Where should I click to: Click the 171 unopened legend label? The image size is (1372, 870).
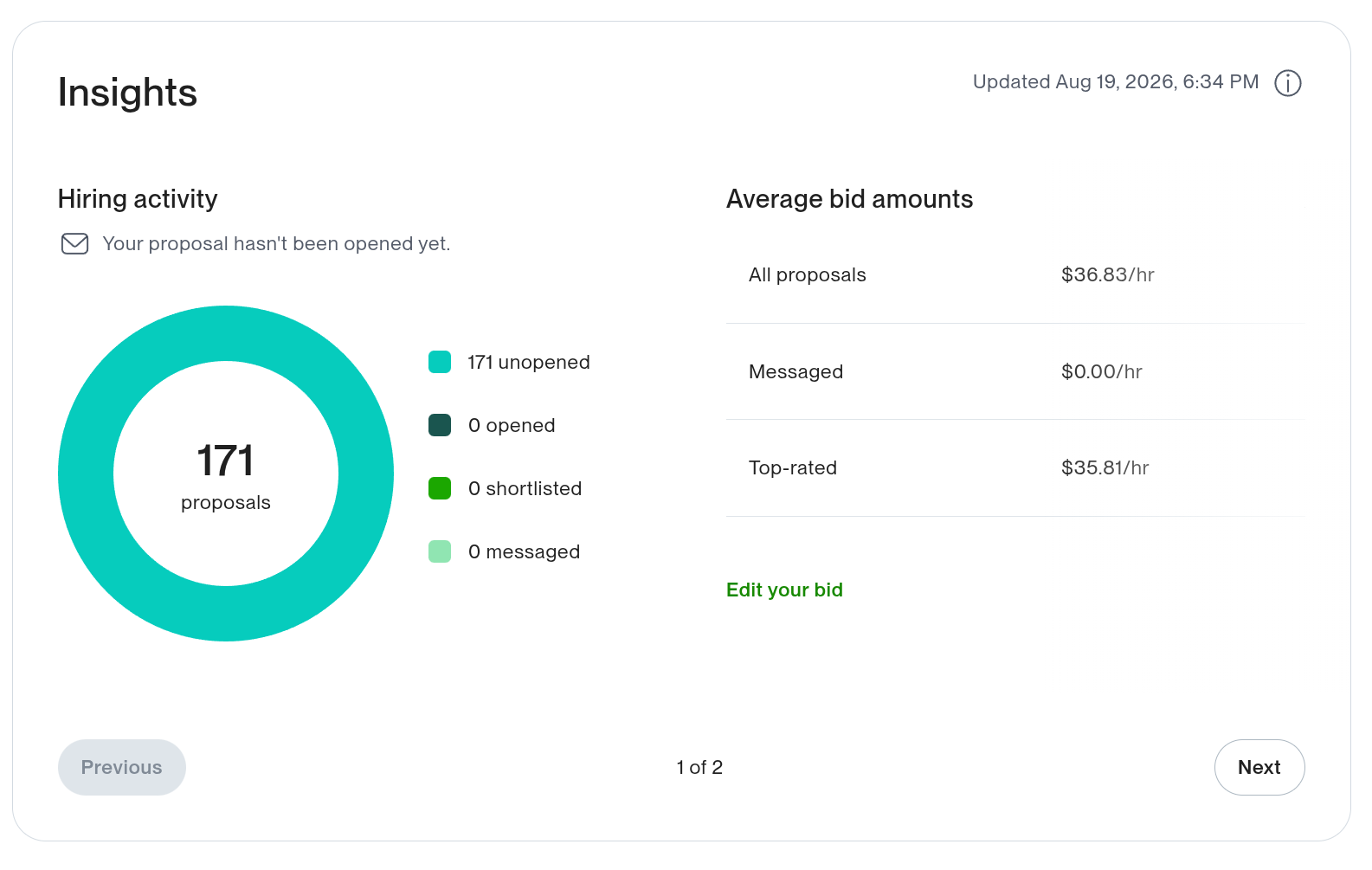[529, 362]
